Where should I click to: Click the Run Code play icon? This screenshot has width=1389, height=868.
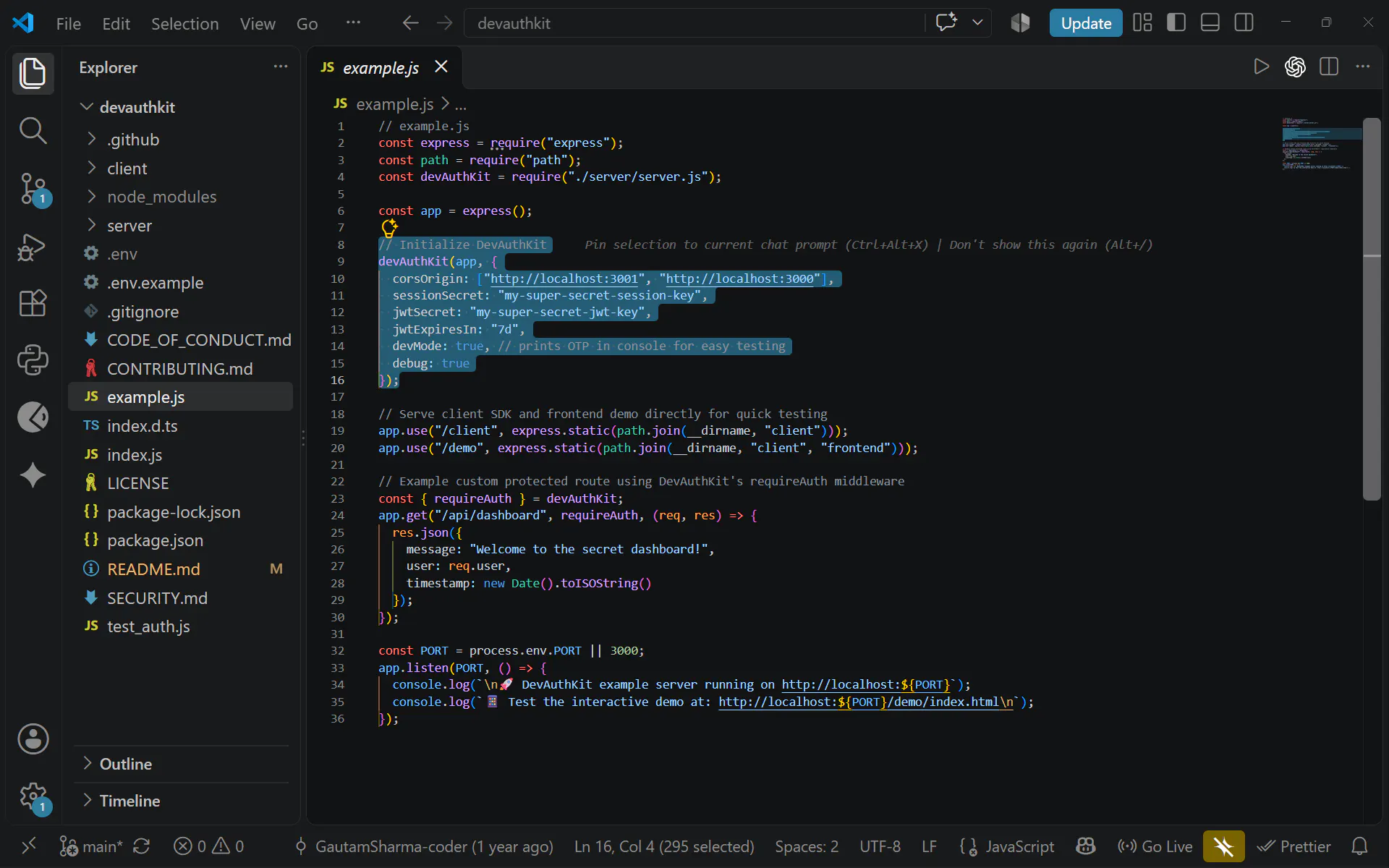(1261, 67)
